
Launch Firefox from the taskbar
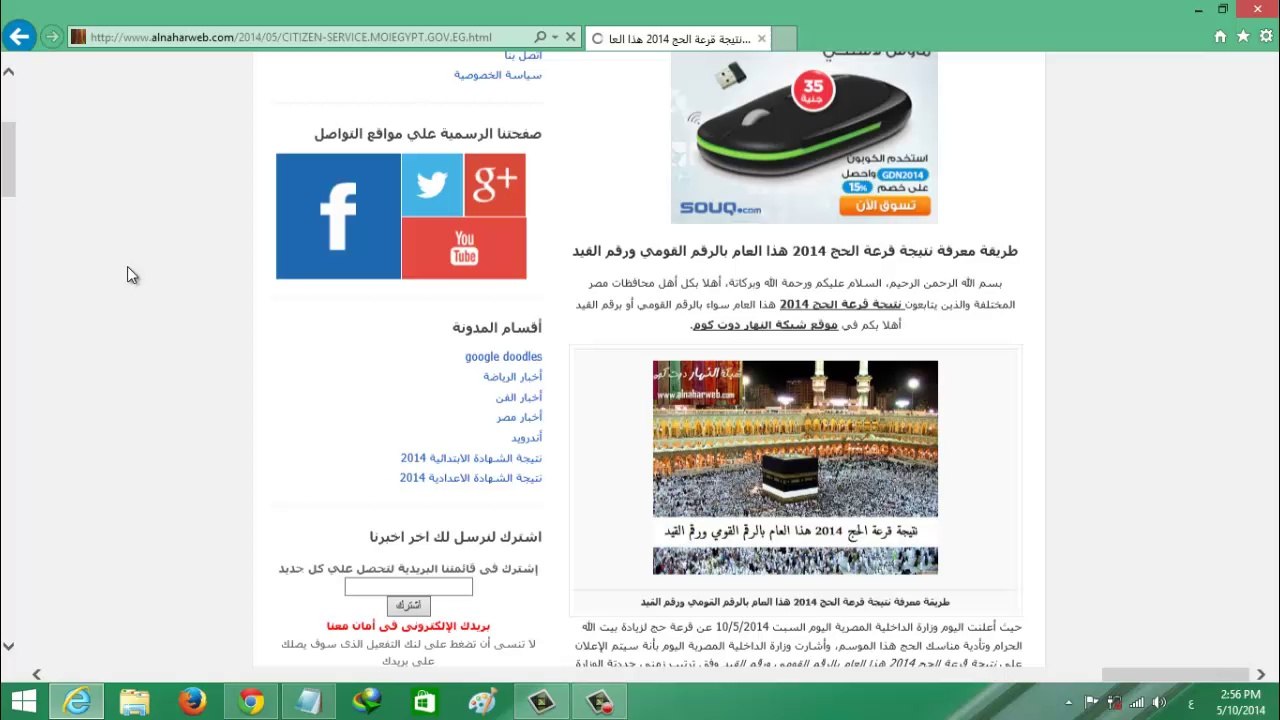click(x=192, y=701)
